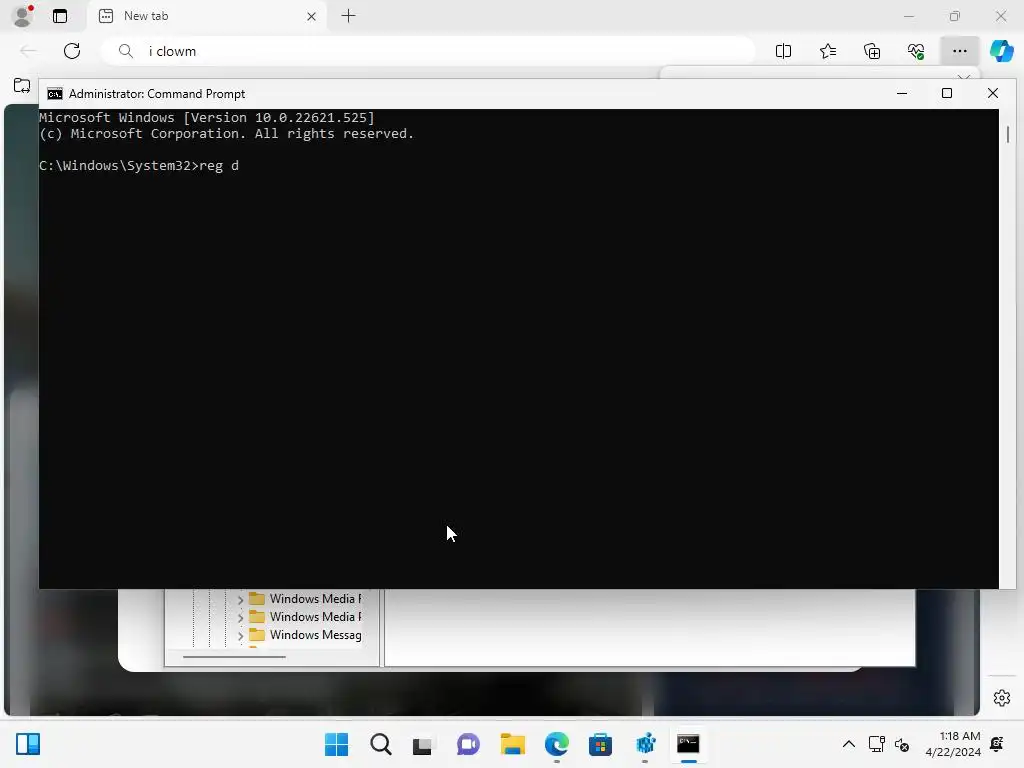
Task: Switch to Microsoft Edge on taskbar
Action: [x=556, y=744]
